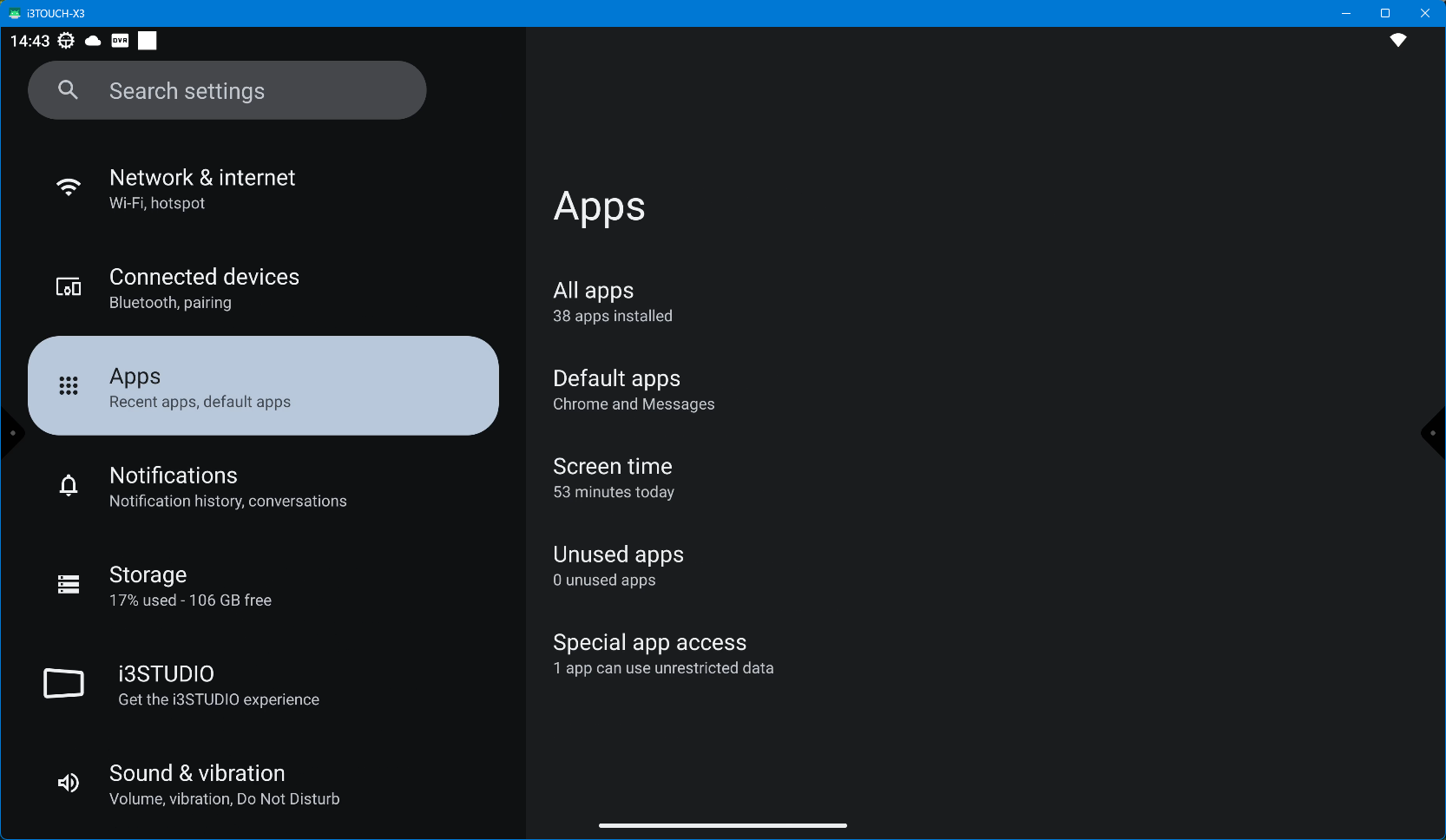Image resolution: width=1446 pixels, height=840 pixels.
Task: Click the Wi-Fi icon beside Network & internet
Action: [x=69, y=187]
